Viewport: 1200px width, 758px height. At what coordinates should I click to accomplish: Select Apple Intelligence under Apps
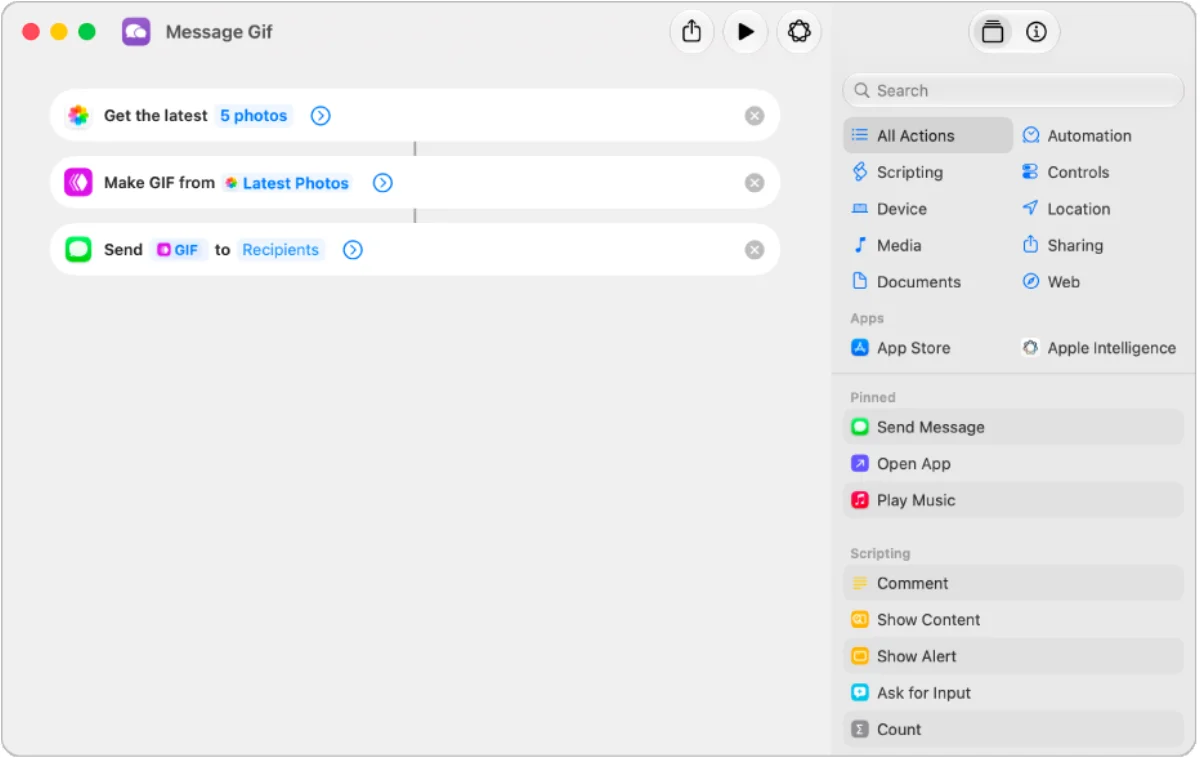[1098, 348]
